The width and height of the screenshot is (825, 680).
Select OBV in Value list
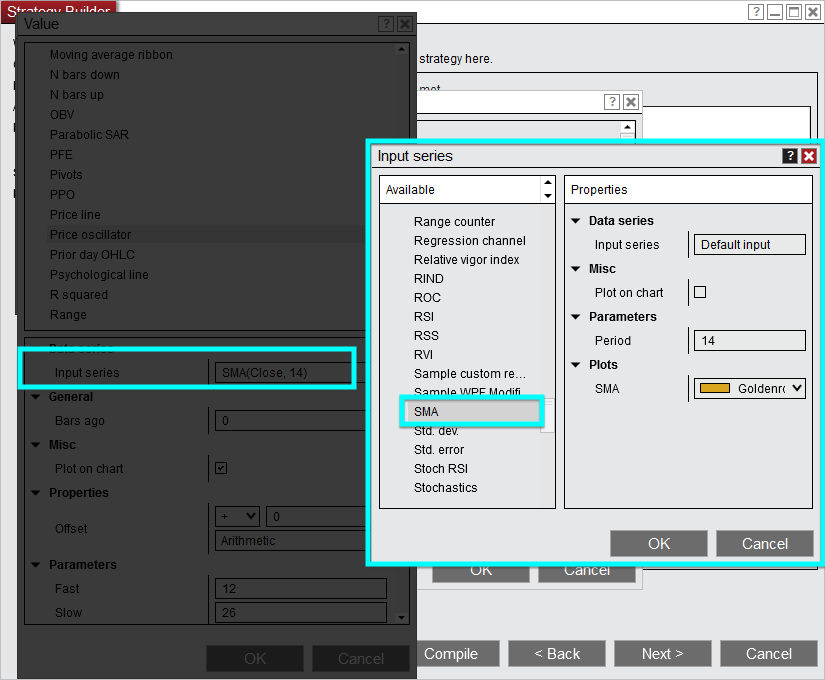pyautogui.click(x=62, y=115)
